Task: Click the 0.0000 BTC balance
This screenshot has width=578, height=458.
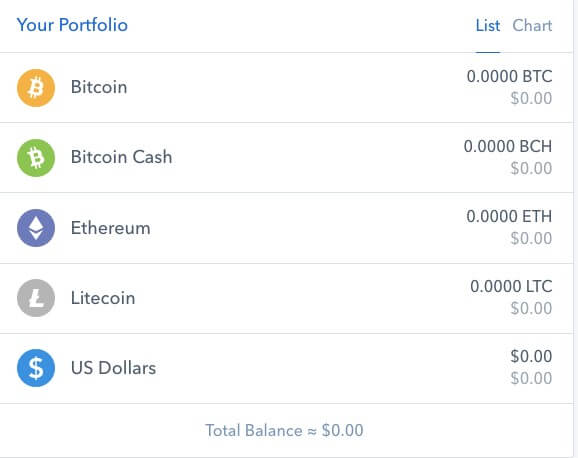Action: pos(509,76)
